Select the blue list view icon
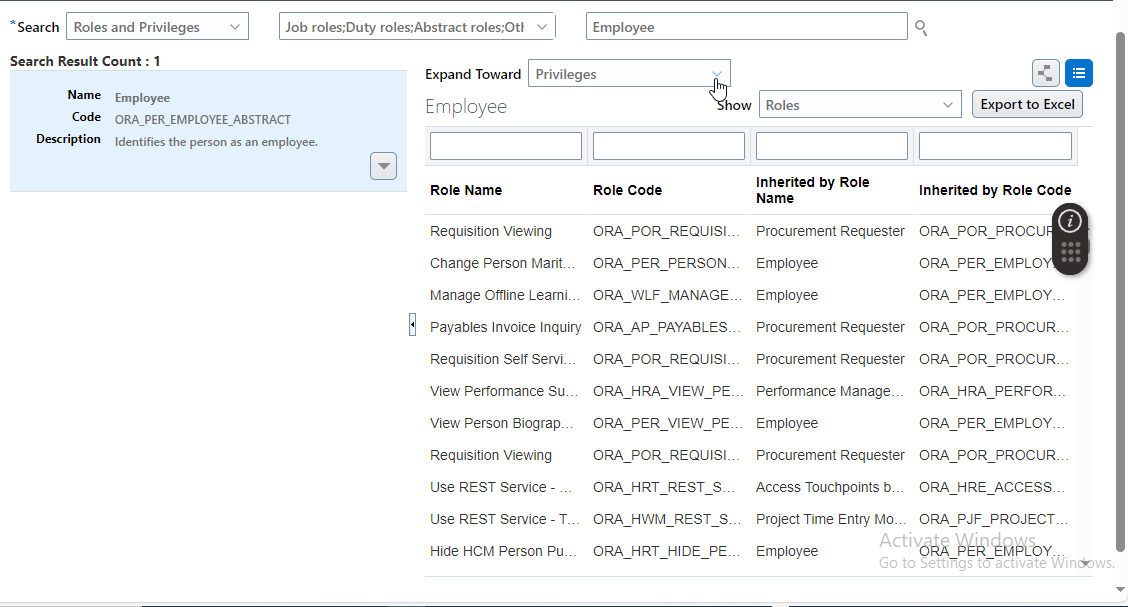The width and height of the screenshot is (1128, 607). (x=1079, y=73)
